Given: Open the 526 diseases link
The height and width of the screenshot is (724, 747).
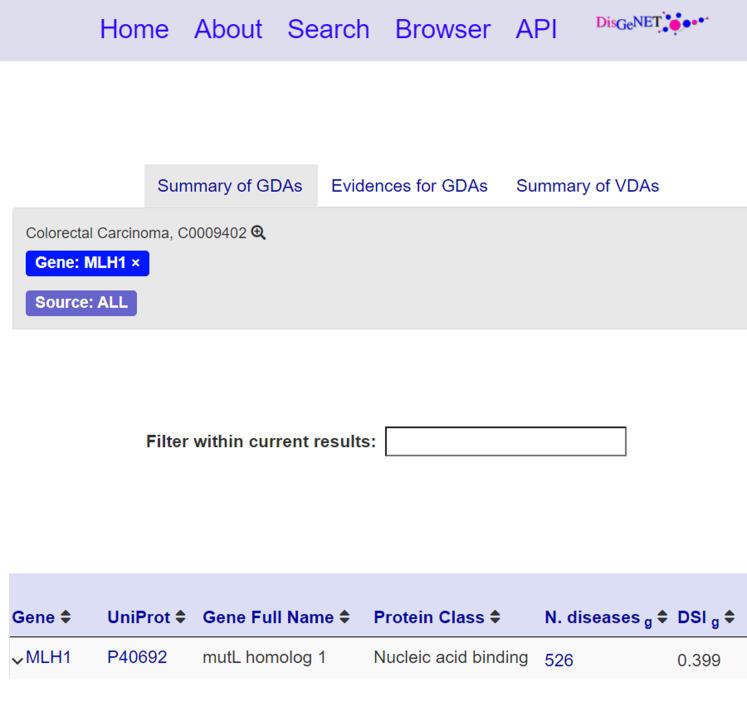Looking at the screenshot, I should pyautogui.click(x=559, y=660).
